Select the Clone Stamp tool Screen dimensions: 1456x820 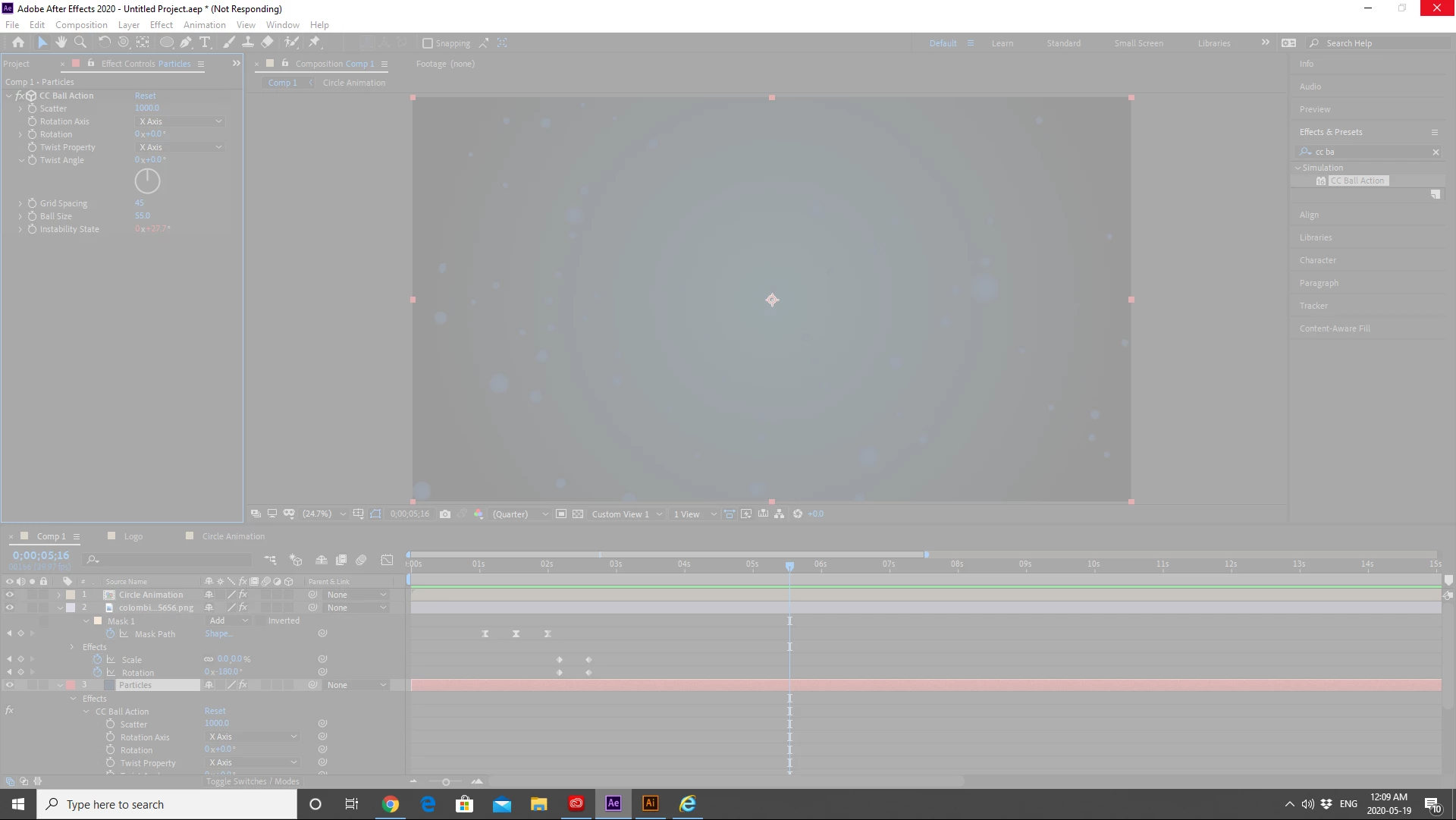248,42
